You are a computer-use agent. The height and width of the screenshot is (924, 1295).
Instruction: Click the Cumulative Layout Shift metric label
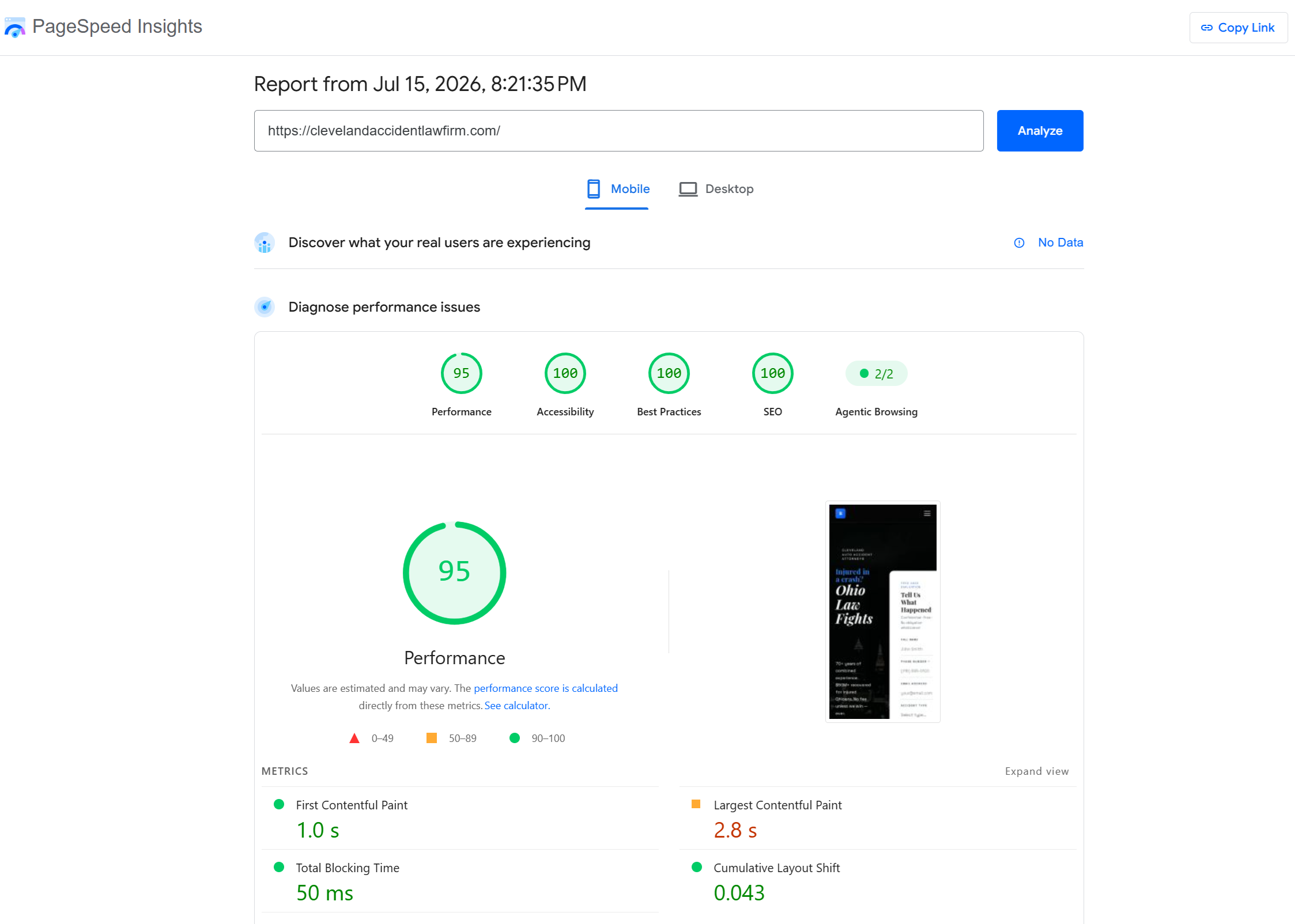coord(776,868)
